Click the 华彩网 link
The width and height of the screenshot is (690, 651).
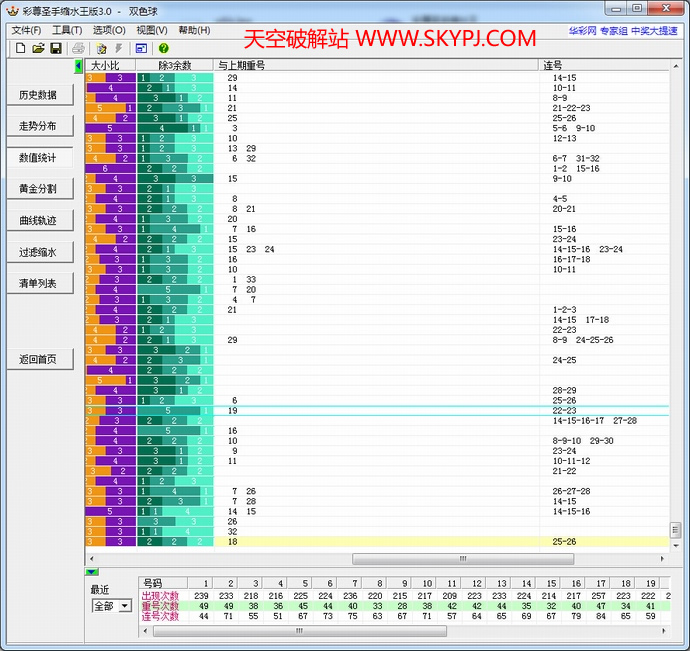coord(583,31)
